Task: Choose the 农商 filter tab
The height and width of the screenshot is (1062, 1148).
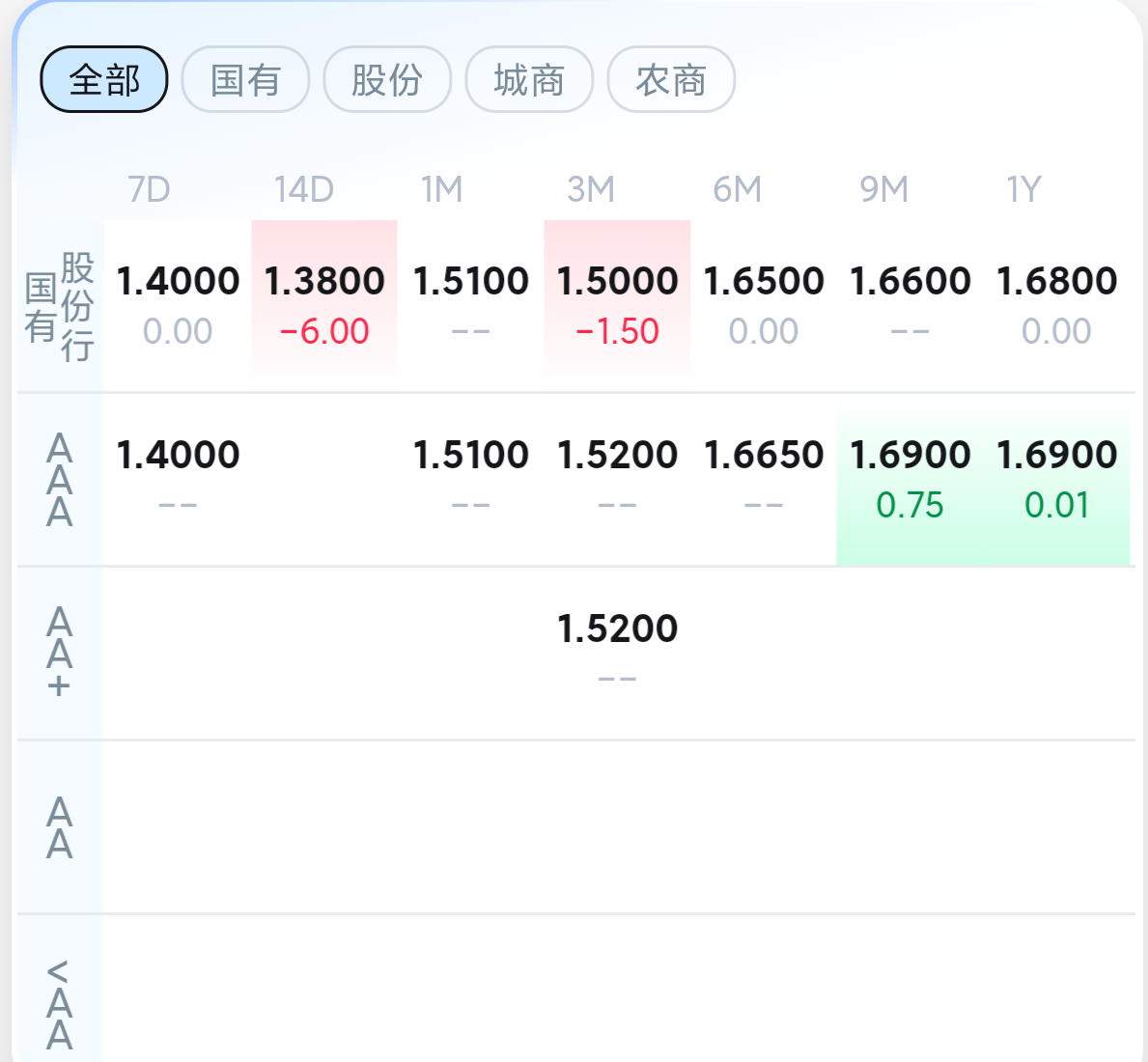Action: coord(671,79)
